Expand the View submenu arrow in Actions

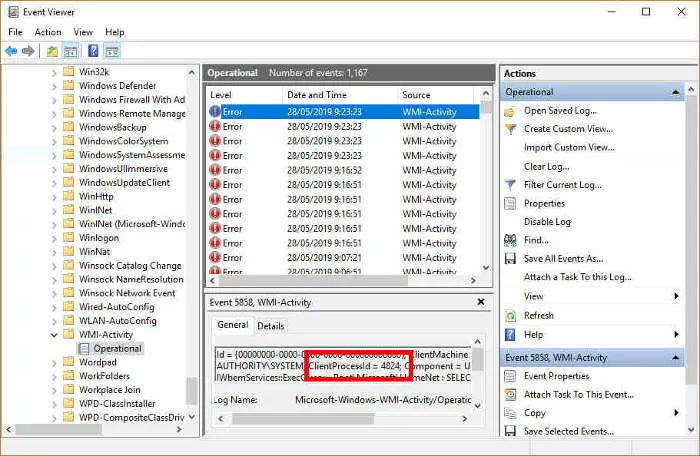676,296
